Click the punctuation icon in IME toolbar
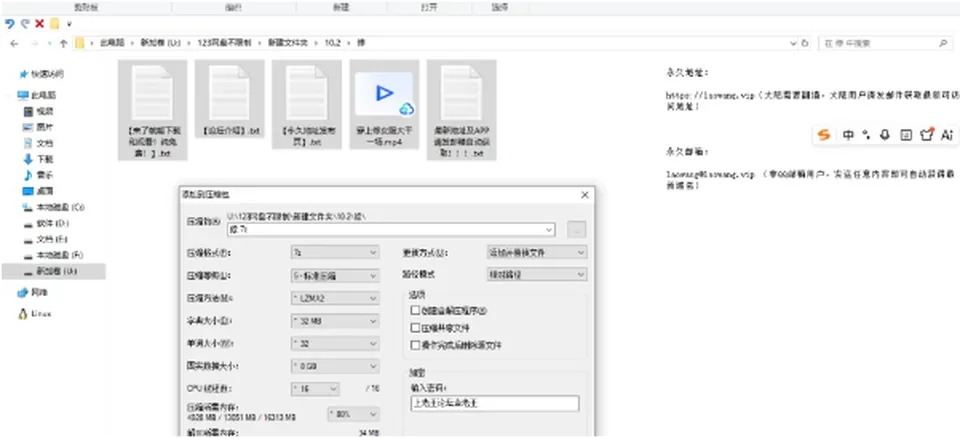Screen dimensions: 960x438 point(866,135)
